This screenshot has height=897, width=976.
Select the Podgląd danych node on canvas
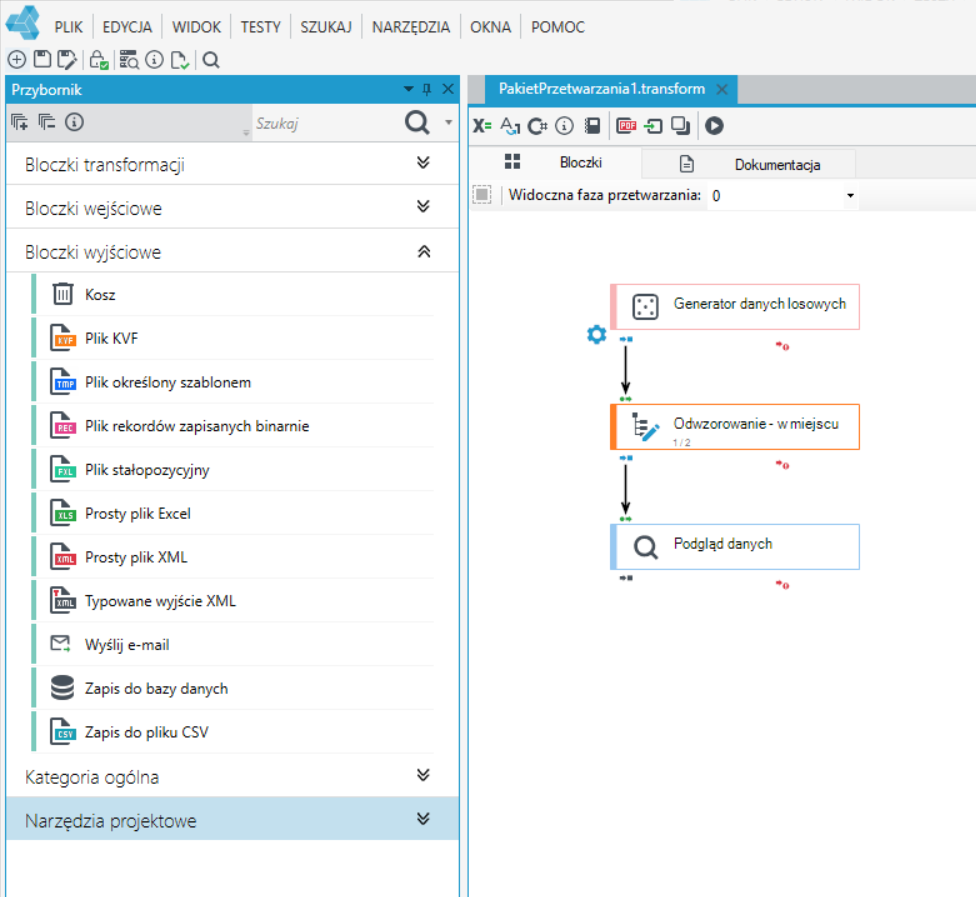tap(735, 547)
